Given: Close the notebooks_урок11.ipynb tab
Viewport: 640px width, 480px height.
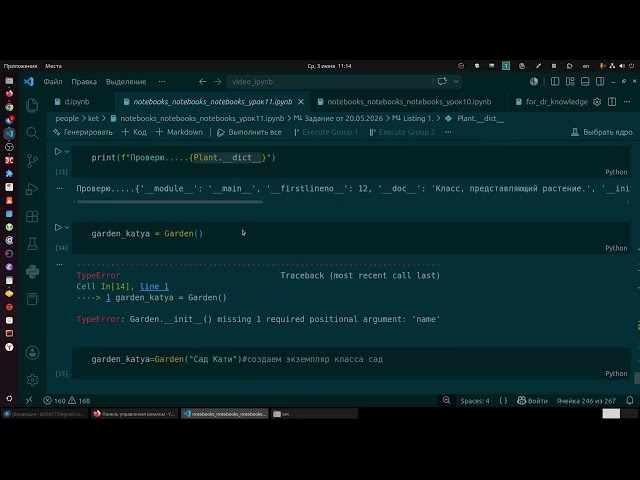Looking at the screenshot, I should click(x=301, y=102).
